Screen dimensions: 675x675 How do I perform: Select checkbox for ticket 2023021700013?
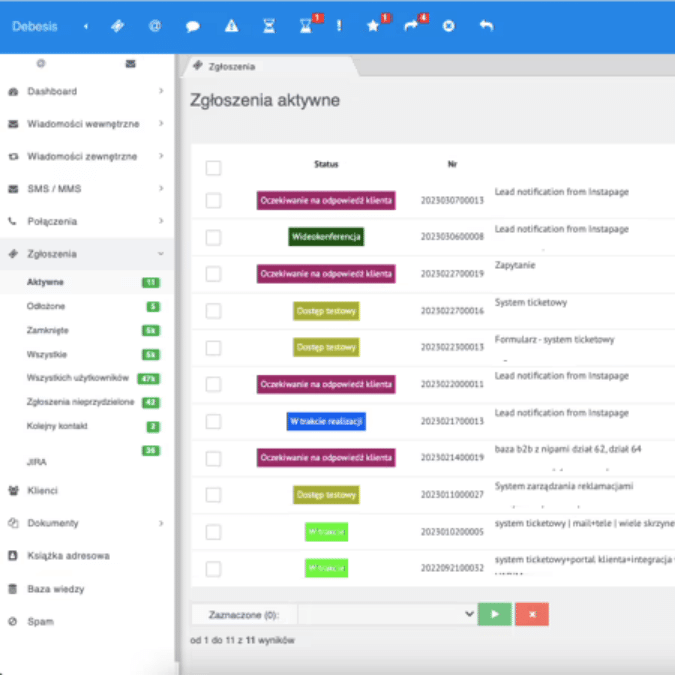pos(213,421)
